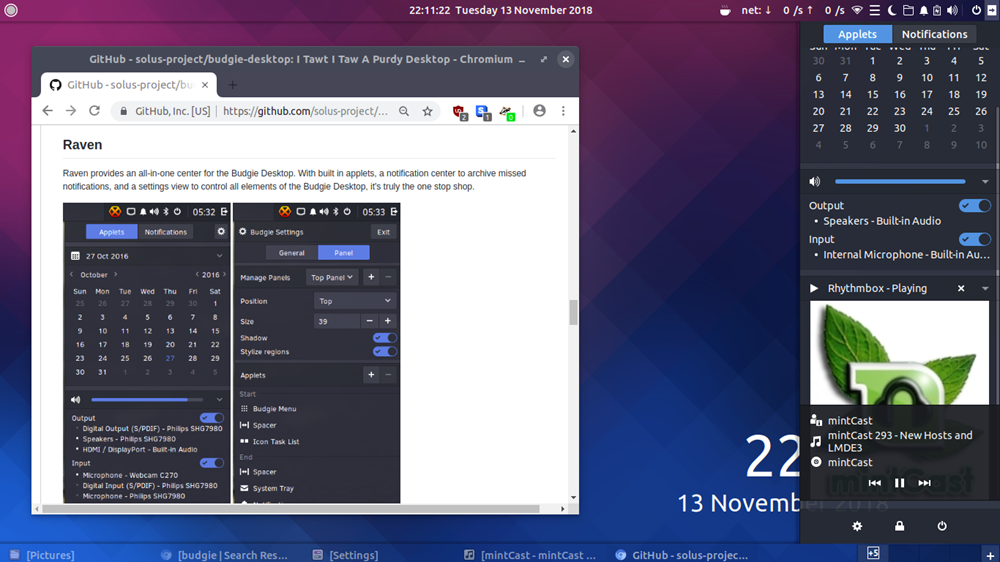Bookmark this page with the star icon
This screenshot has height=562, width=1000.
coord(427,111)
